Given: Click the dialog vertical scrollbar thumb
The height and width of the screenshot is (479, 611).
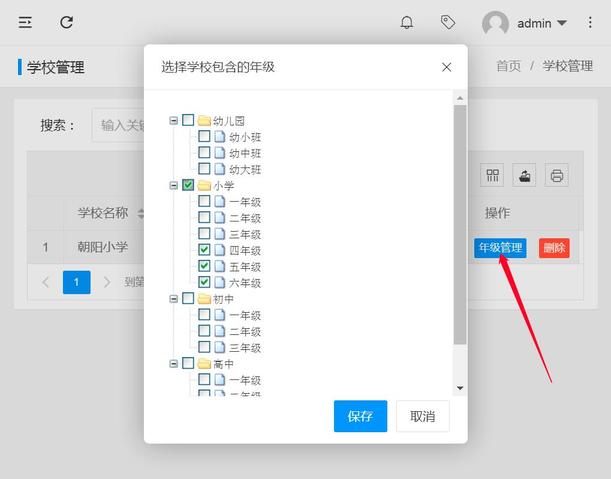Looking at the screenshot, I should point(460,224).
